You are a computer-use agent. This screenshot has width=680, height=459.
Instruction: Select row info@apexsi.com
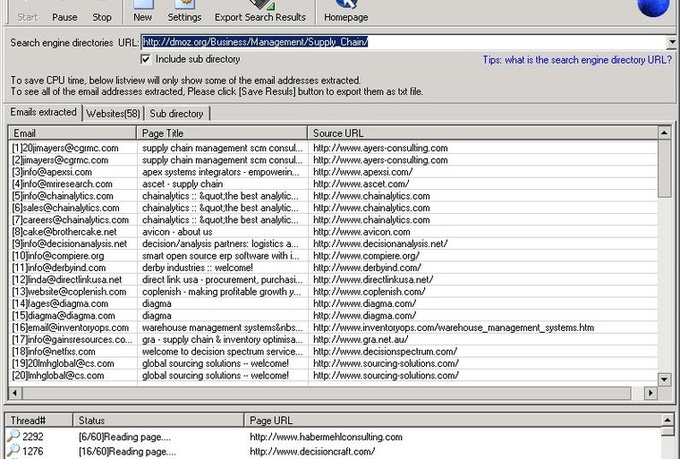coord(333,172)
